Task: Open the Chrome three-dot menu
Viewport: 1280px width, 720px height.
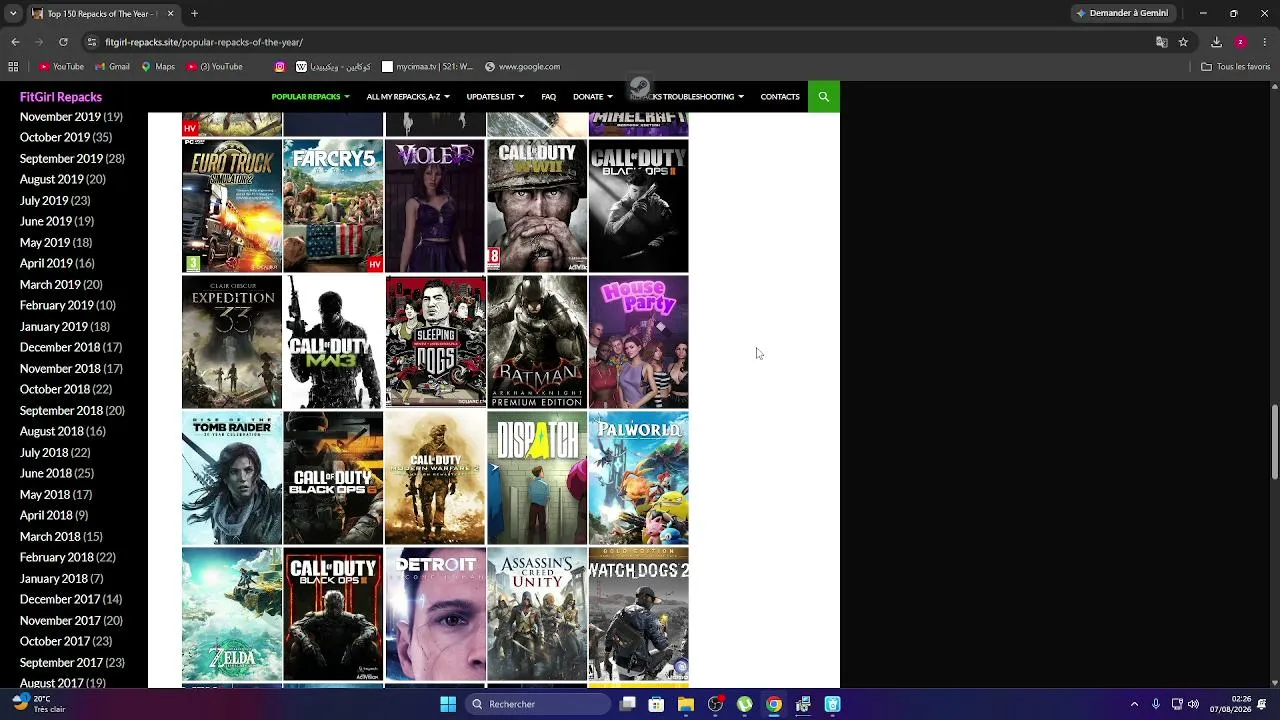Action: [1264, 42]
